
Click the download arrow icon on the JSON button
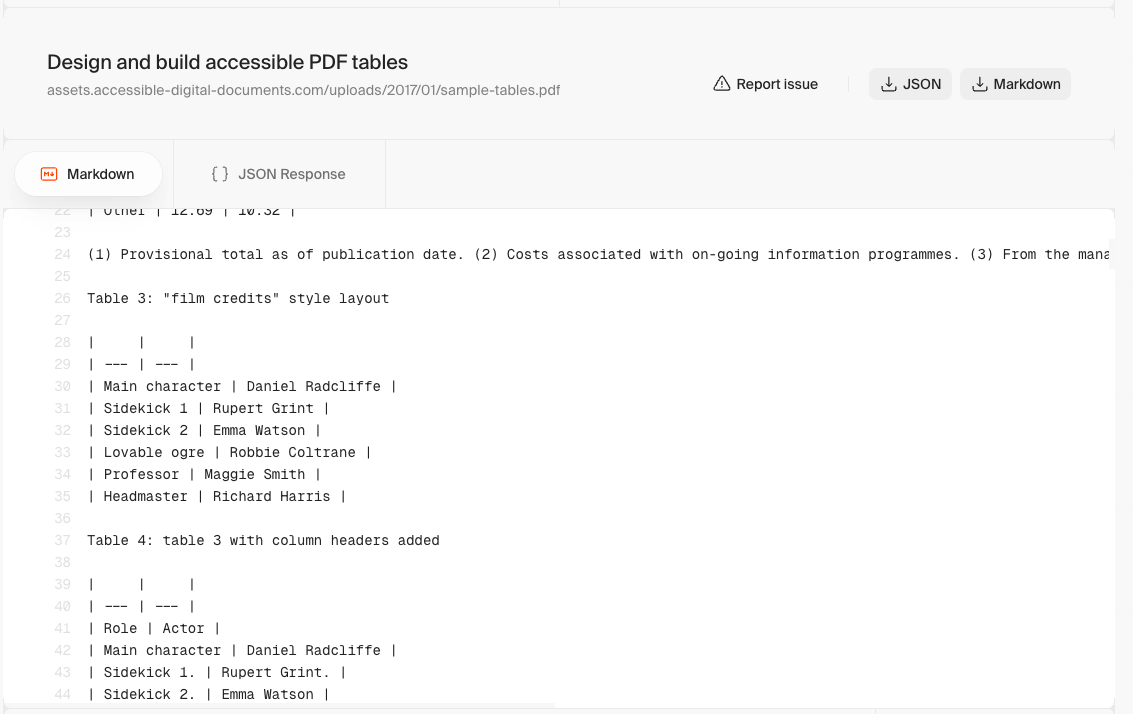pos(887,84)
